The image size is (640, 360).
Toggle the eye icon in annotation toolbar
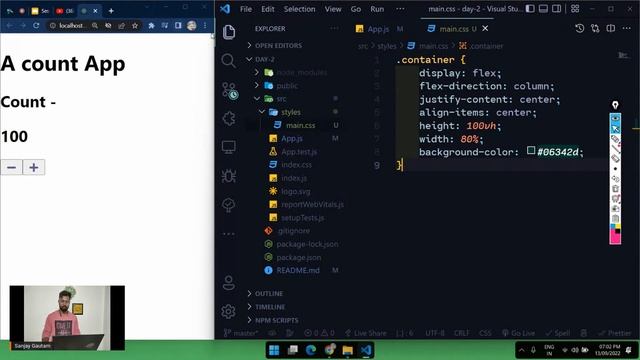tap(615, 118)
